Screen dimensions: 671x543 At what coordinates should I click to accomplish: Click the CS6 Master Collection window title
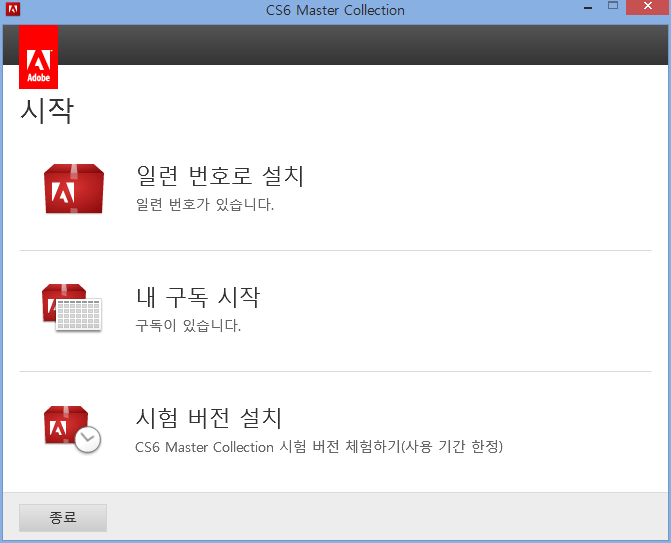[335, 10]
